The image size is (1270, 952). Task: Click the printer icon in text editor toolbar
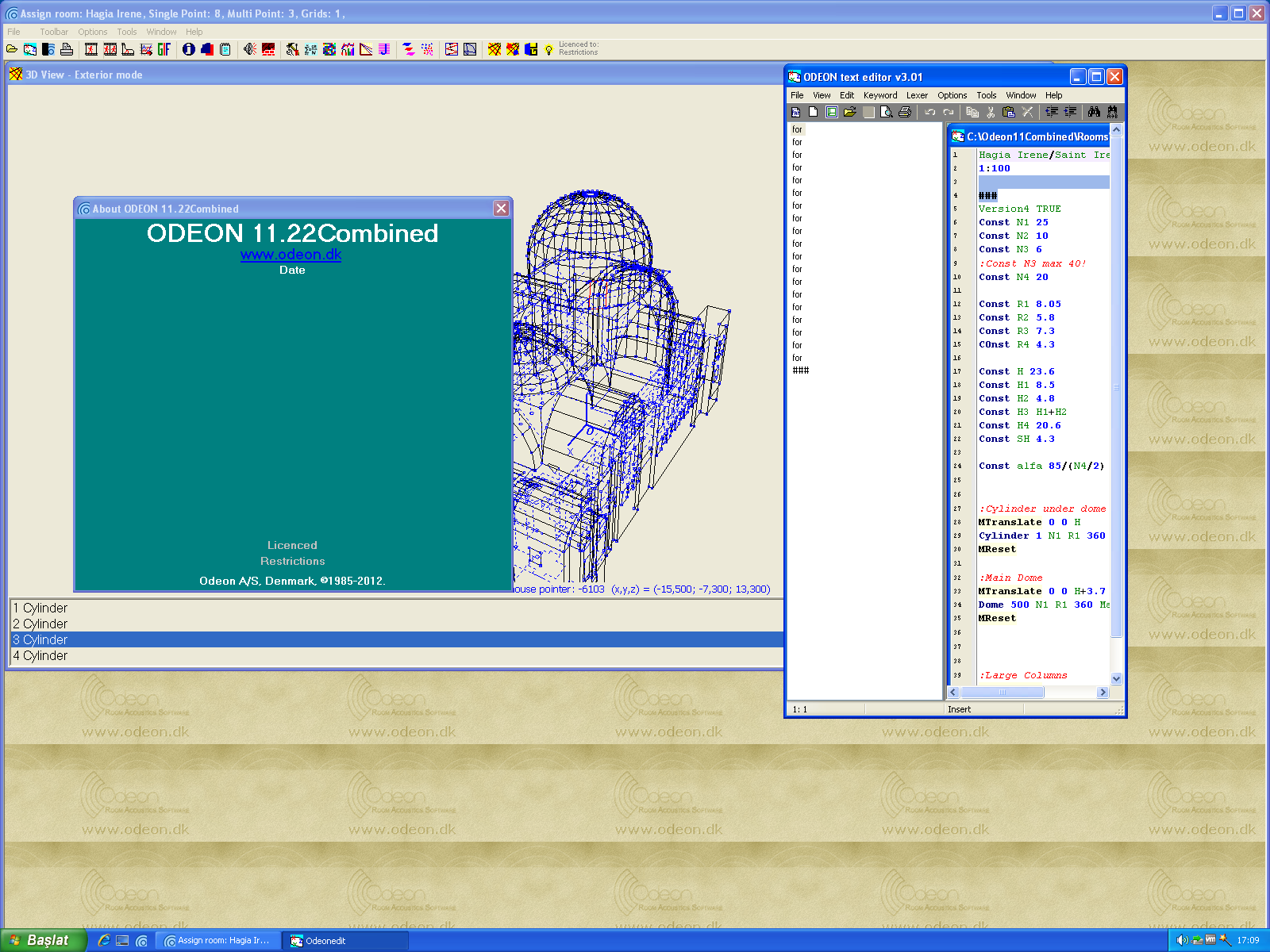click(905, 112)
